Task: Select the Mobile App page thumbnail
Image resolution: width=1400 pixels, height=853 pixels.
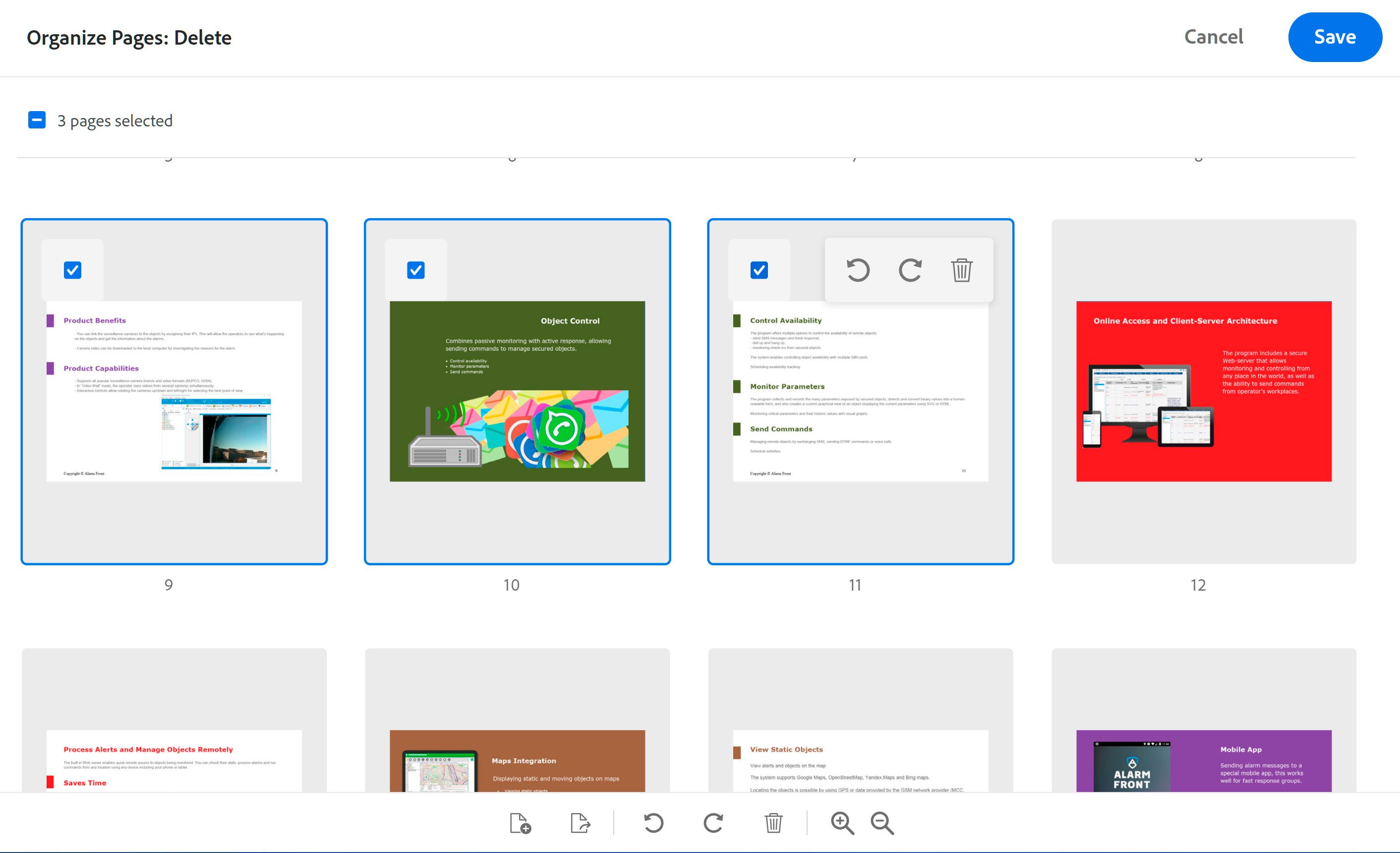Action: click(x=1203, y=720)
